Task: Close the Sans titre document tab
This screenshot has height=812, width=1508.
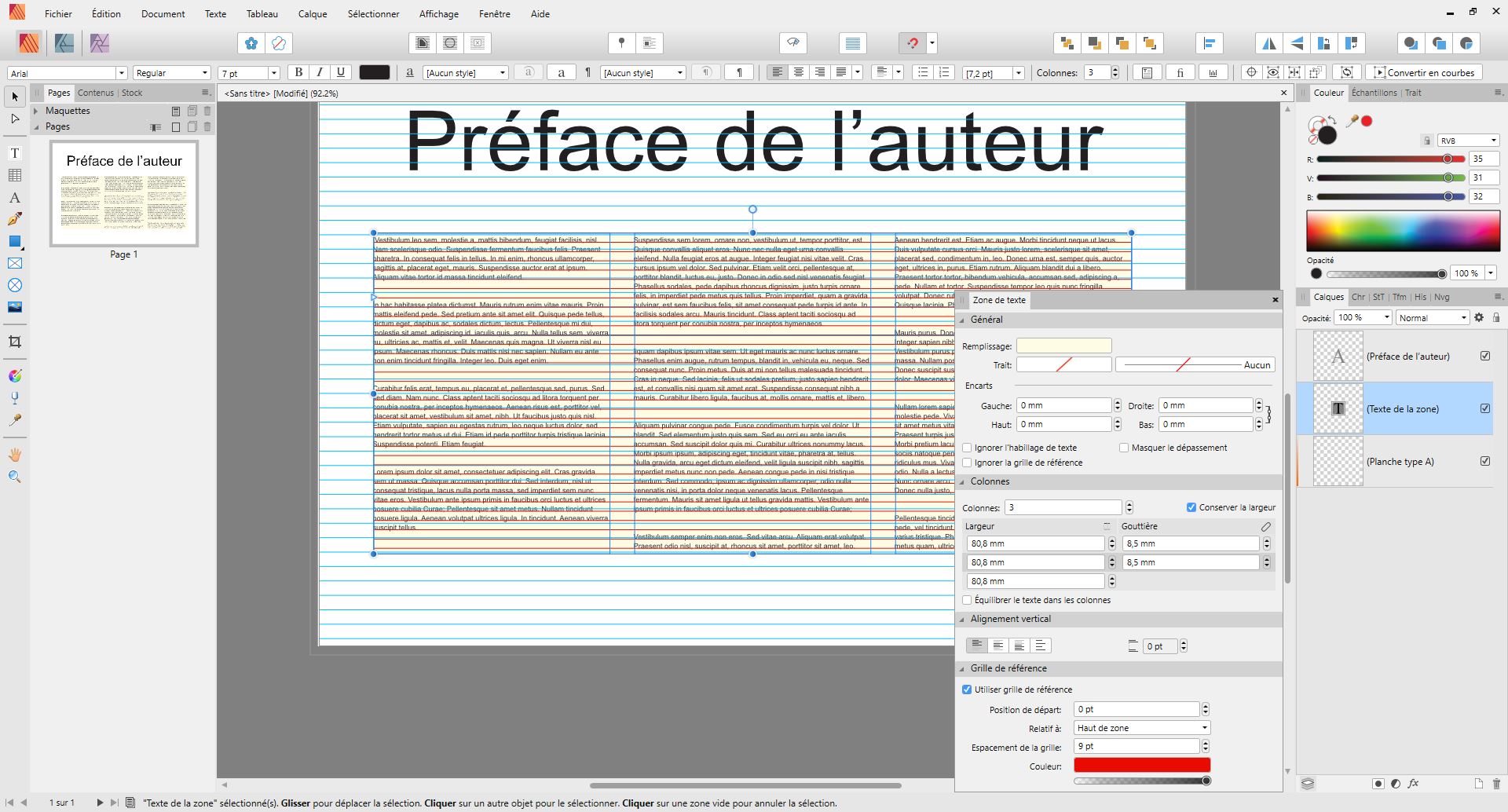Action: point(1284,93)
